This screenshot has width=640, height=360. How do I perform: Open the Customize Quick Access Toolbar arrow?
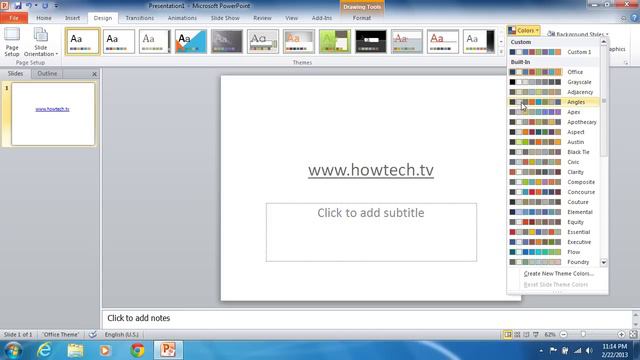point(56,6)
